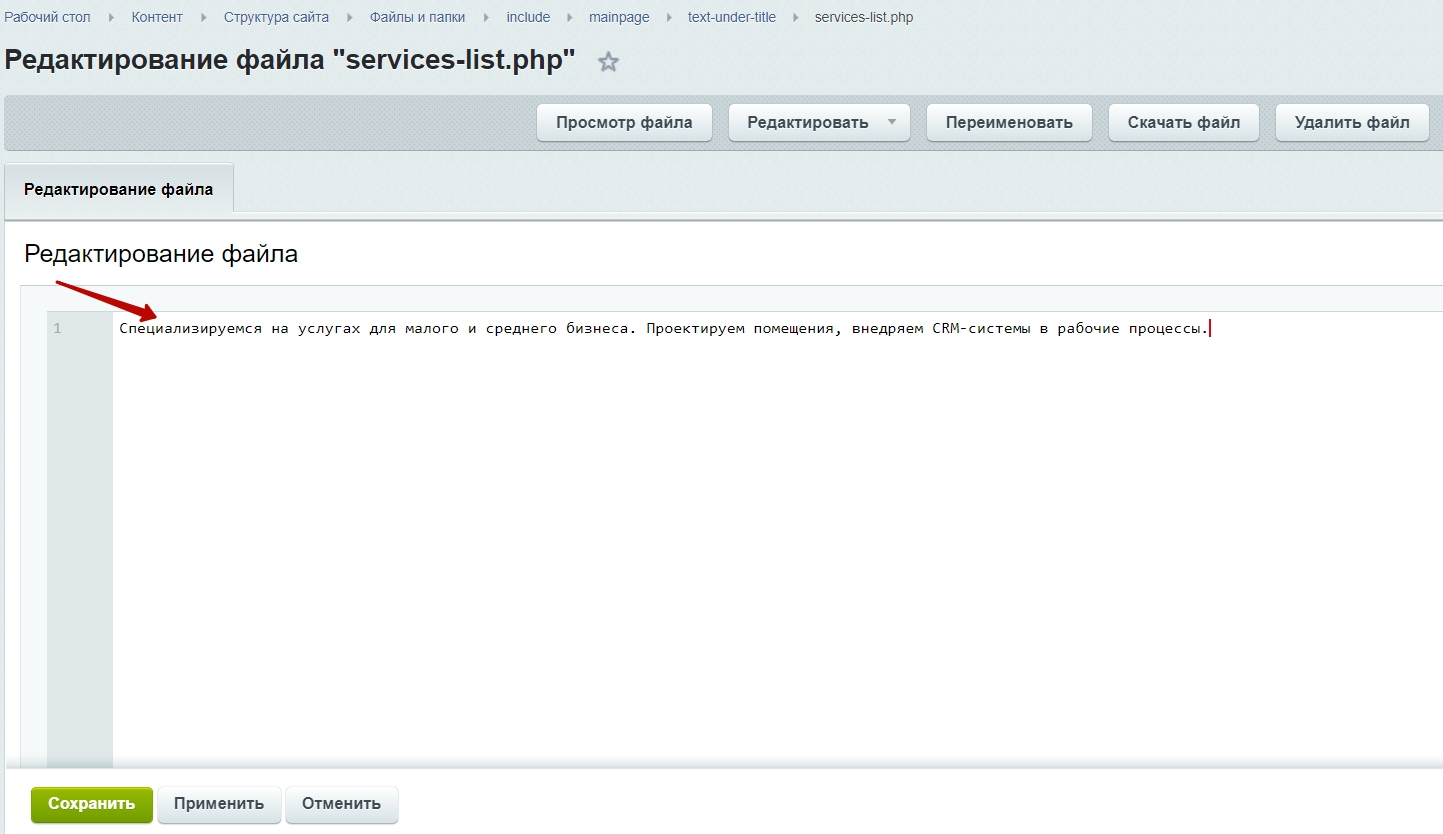
Task: Add page to favorites with star icon
Action: (x=608, y=62)
